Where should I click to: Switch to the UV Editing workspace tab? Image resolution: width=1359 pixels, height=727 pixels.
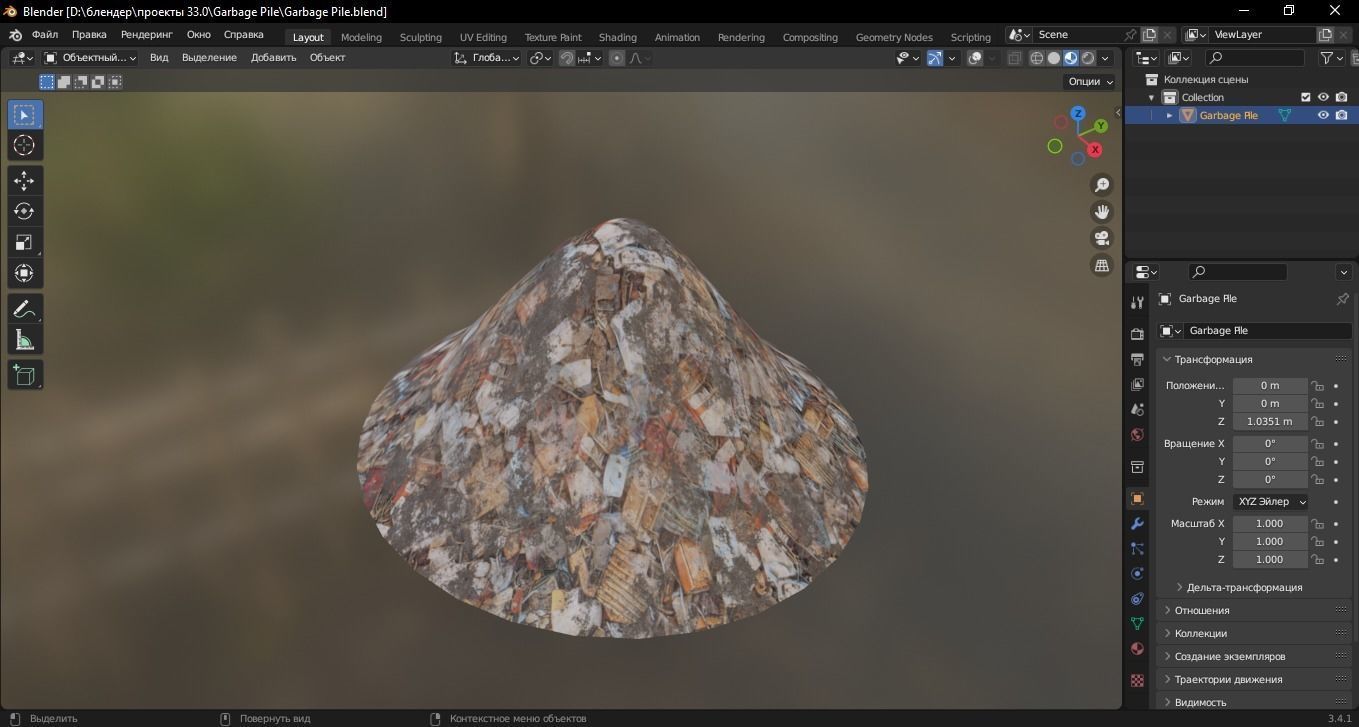click(x=483, y=37)
